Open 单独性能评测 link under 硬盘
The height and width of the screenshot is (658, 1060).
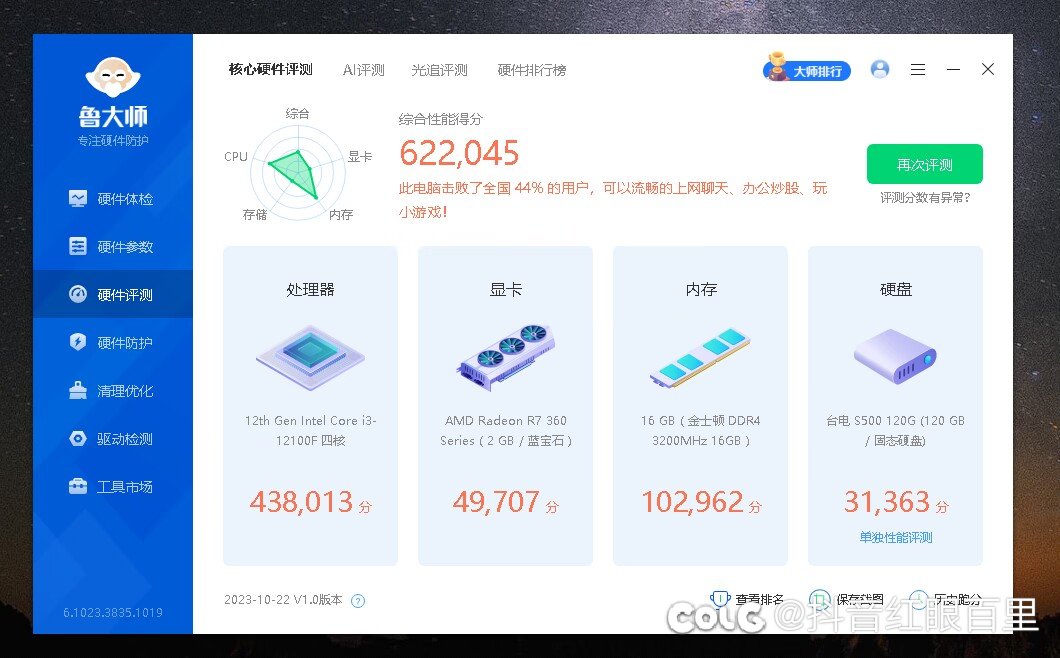click(895, 537)
